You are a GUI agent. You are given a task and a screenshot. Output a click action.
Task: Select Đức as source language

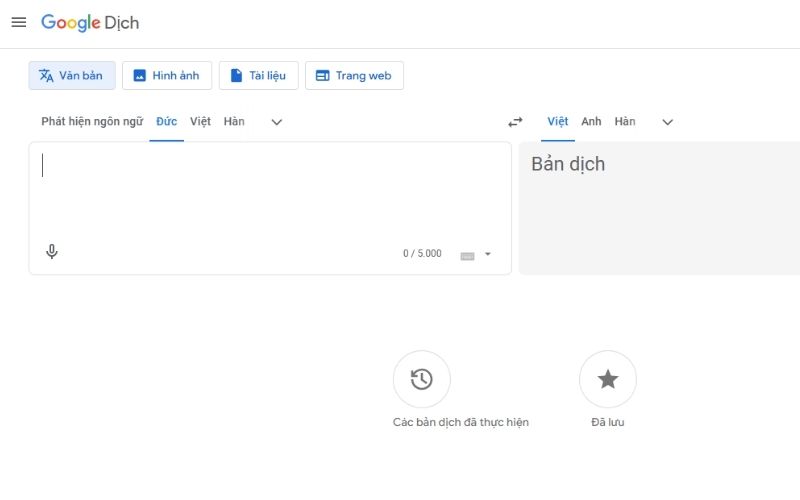(x=166, y=121)
